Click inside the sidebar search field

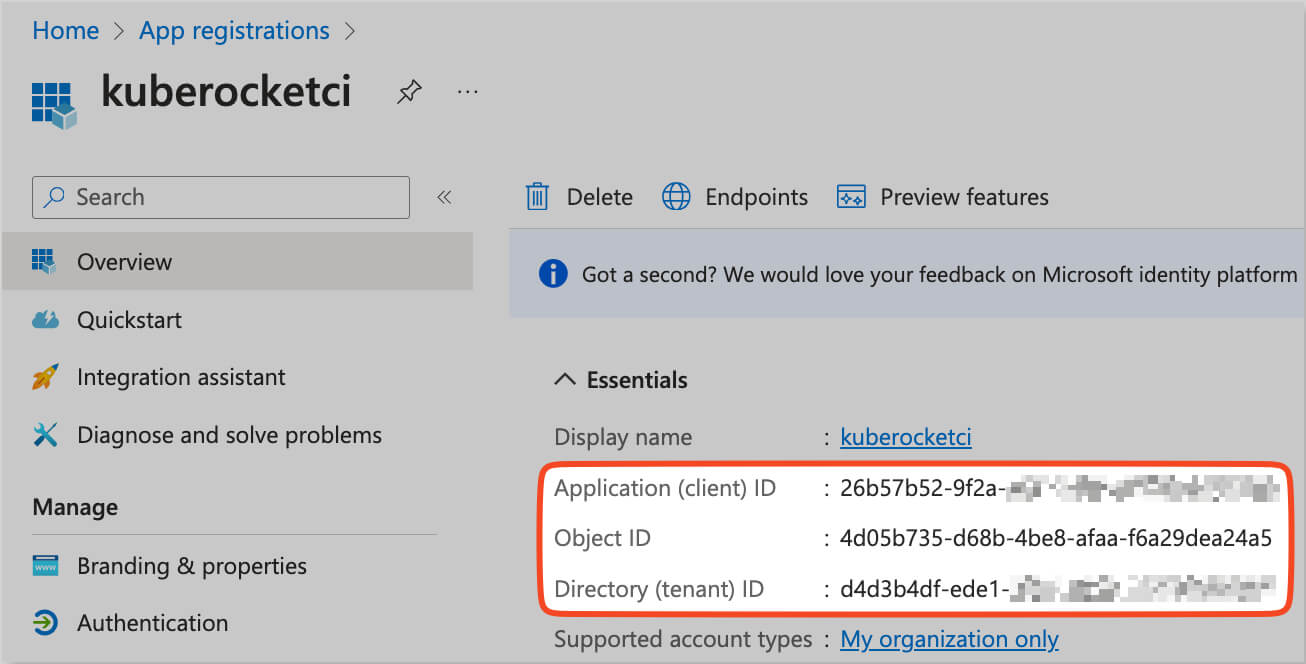tap(220, 197)
